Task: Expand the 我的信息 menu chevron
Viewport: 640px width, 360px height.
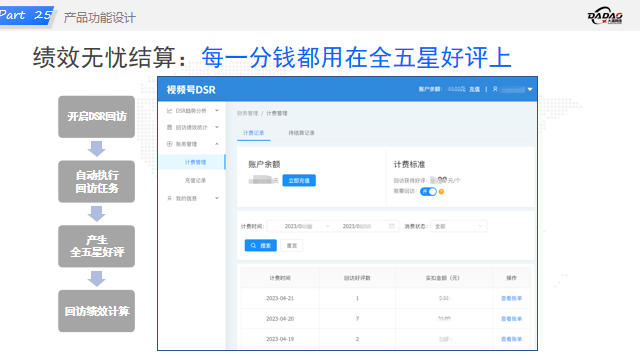Action: [217, 198]
